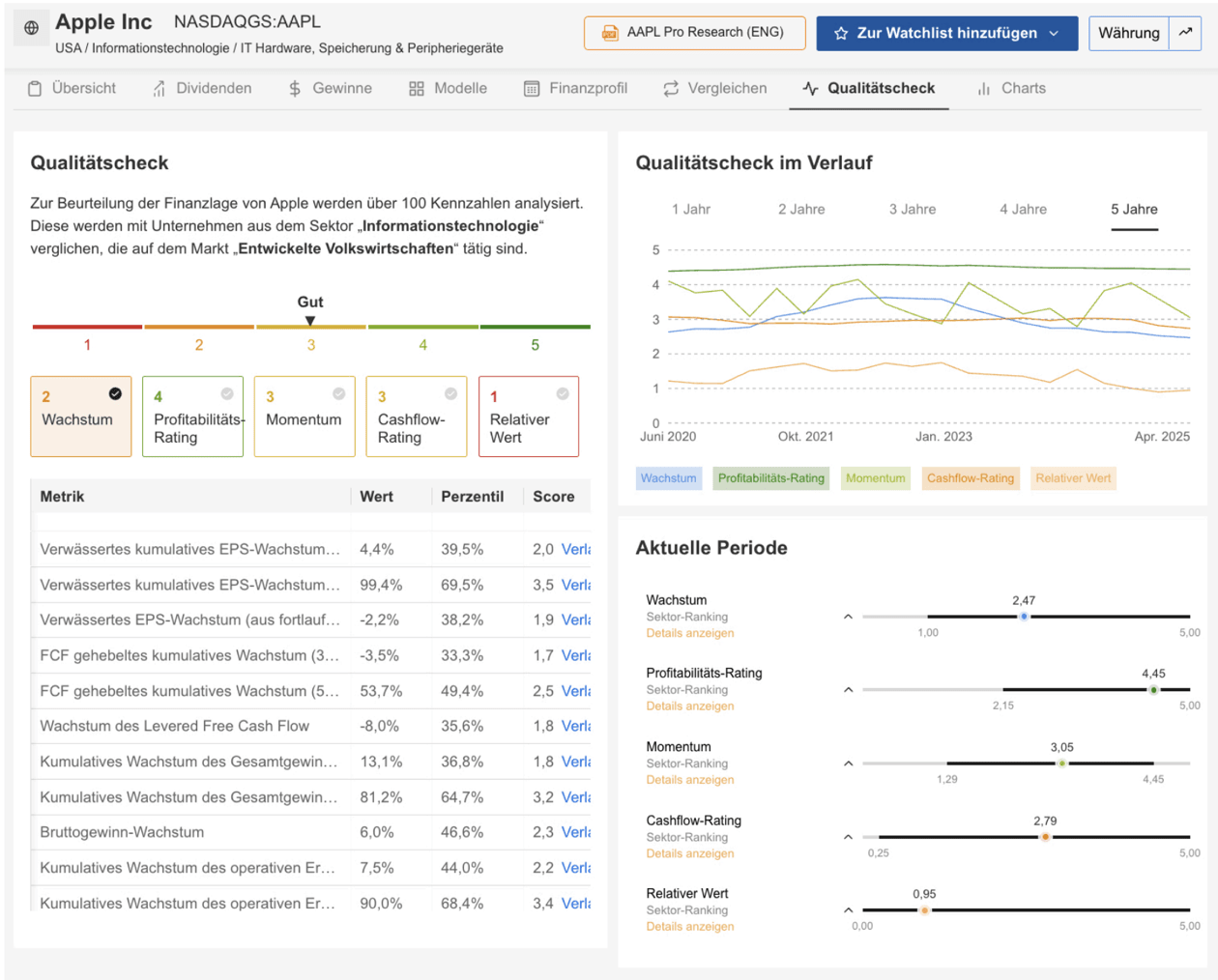Switch to the Dividenden tab

202,89
